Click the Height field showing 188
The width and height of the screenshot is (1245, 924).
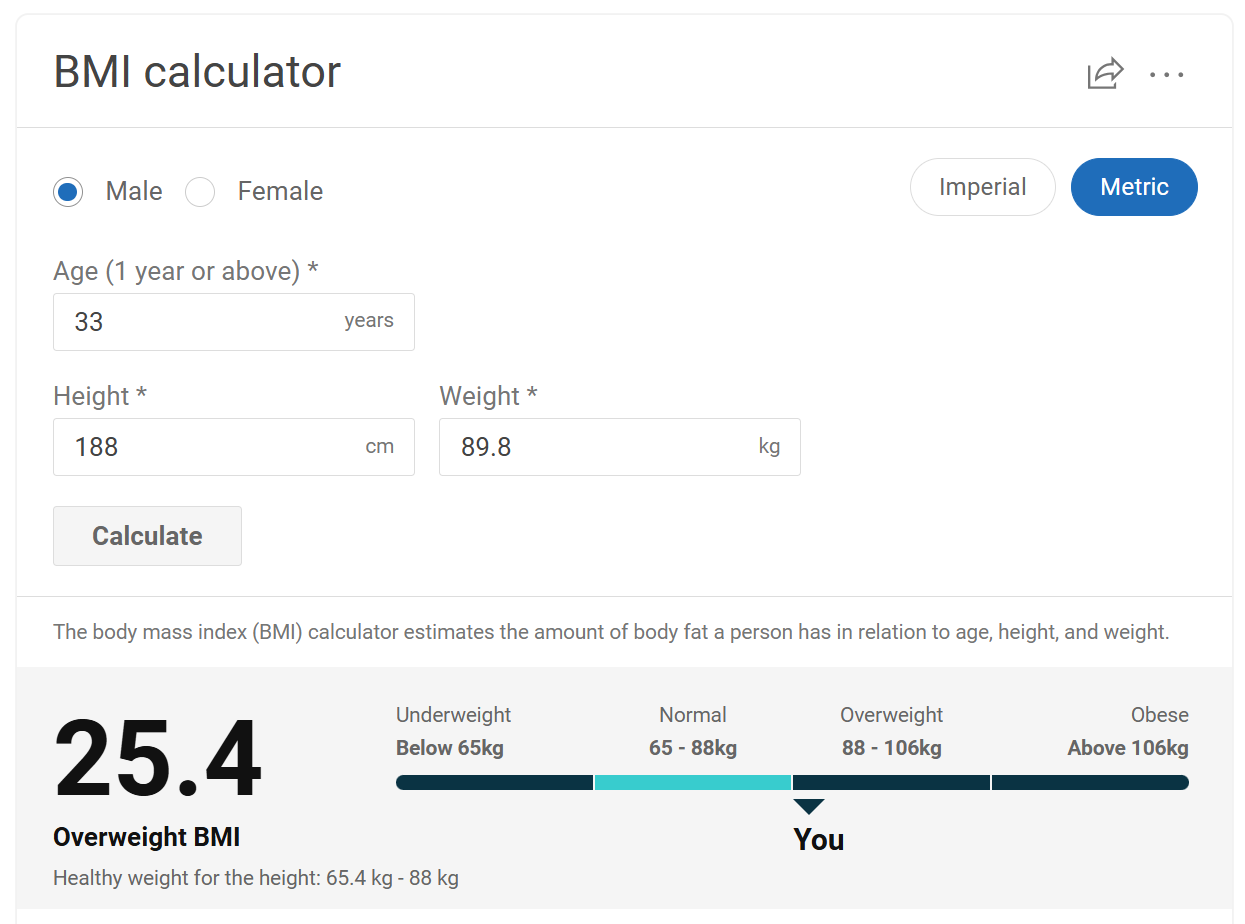tap(234, 447)
